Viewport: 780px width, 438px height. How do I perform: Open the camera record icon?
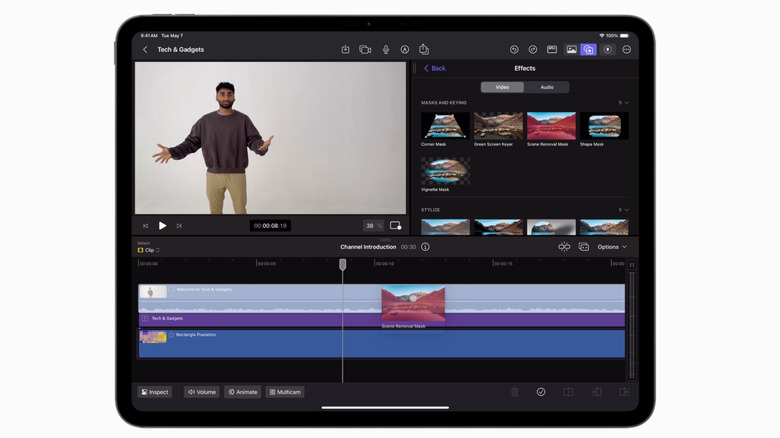(365, 49)
